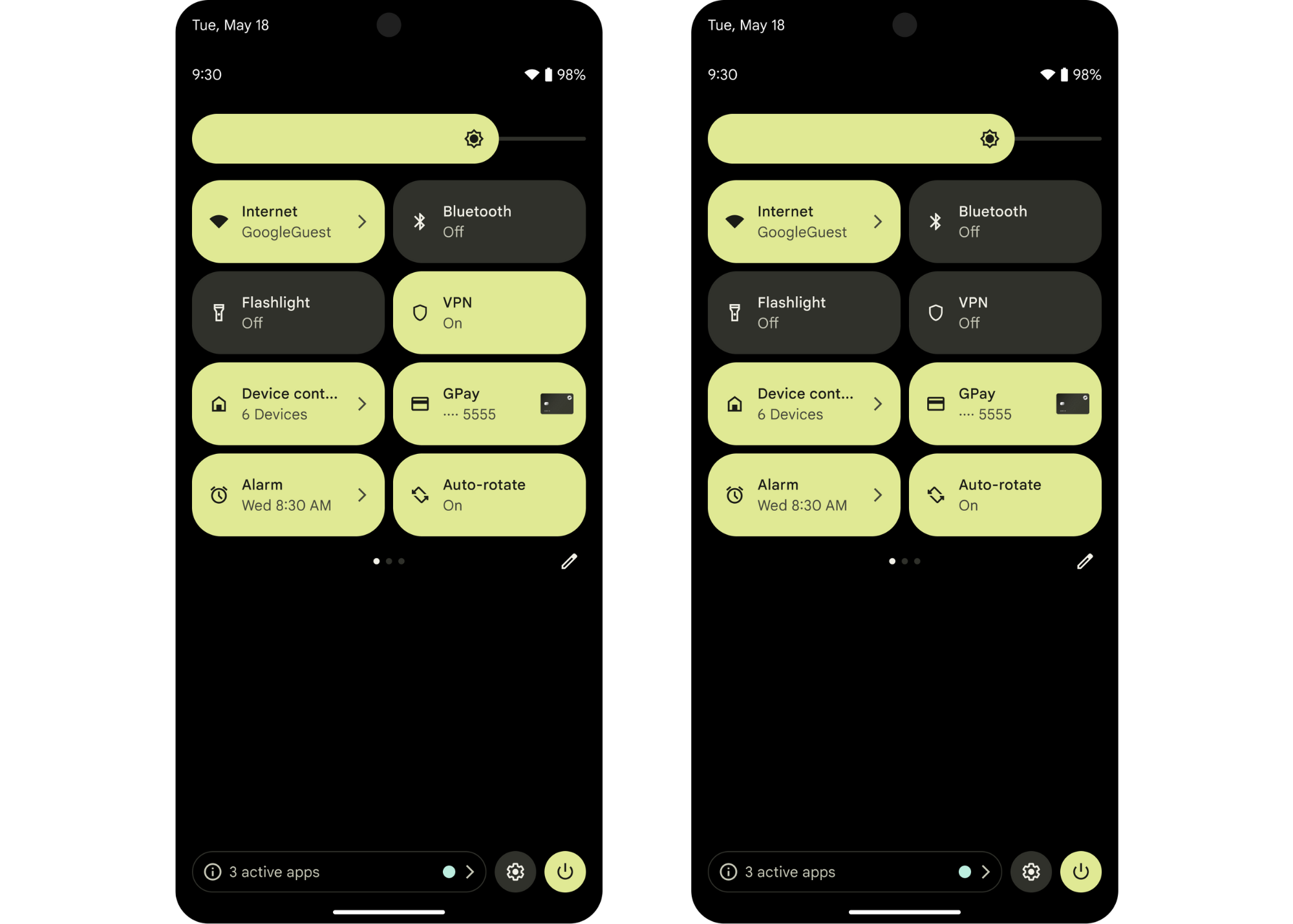The image size is (1293, 924).
Task: Tap the alarm clock icon
Action: click(219, 494)
